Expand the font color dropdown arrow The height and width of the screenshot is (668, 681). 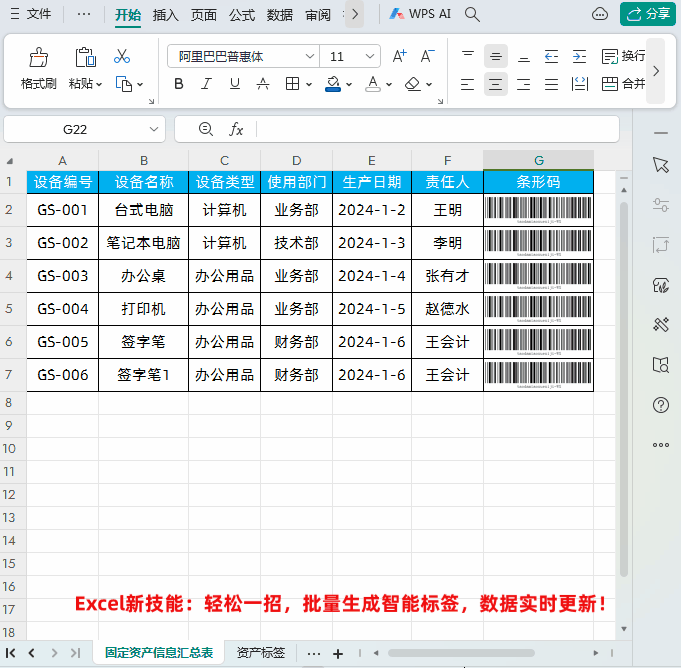[x=389, y=84]
